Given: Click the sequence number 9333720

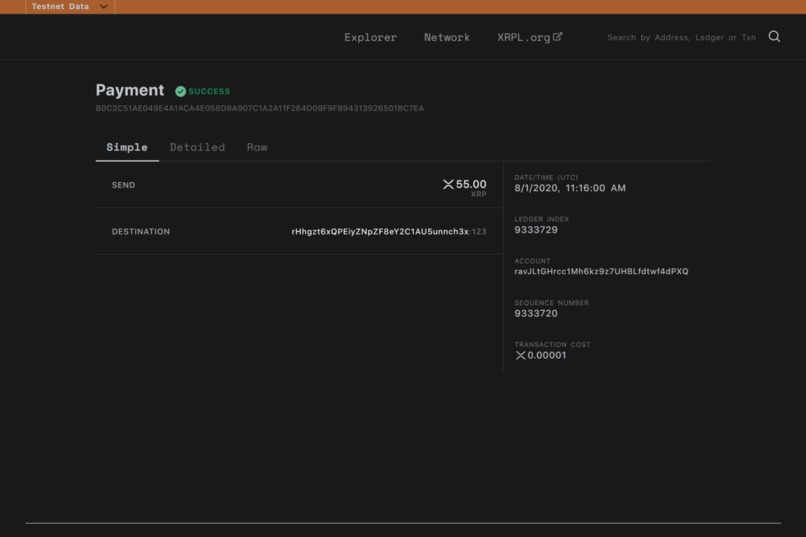Looking at the screenshot, I should pos(536,313).
